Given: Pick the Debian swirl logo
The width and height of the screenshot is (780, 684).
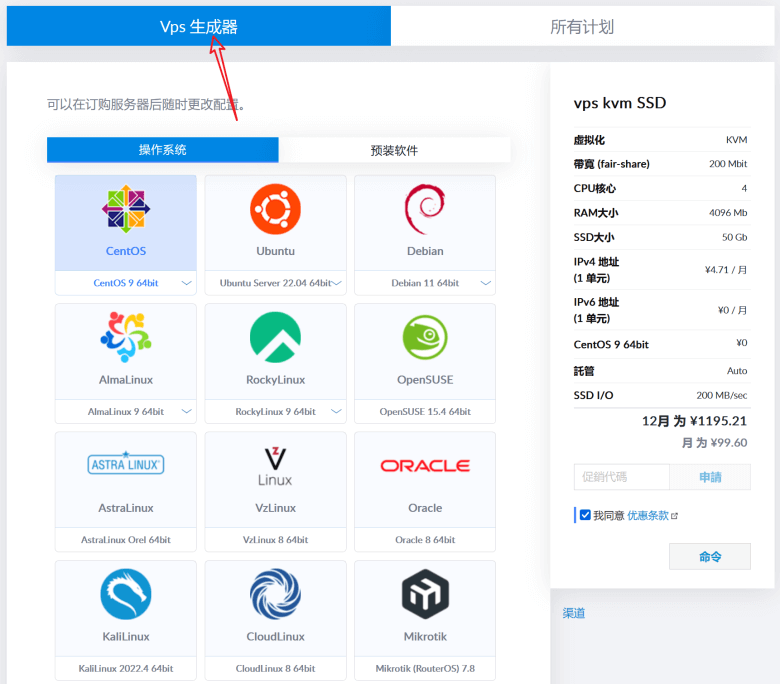Looking at the screenshot, I should coord(425,209).
